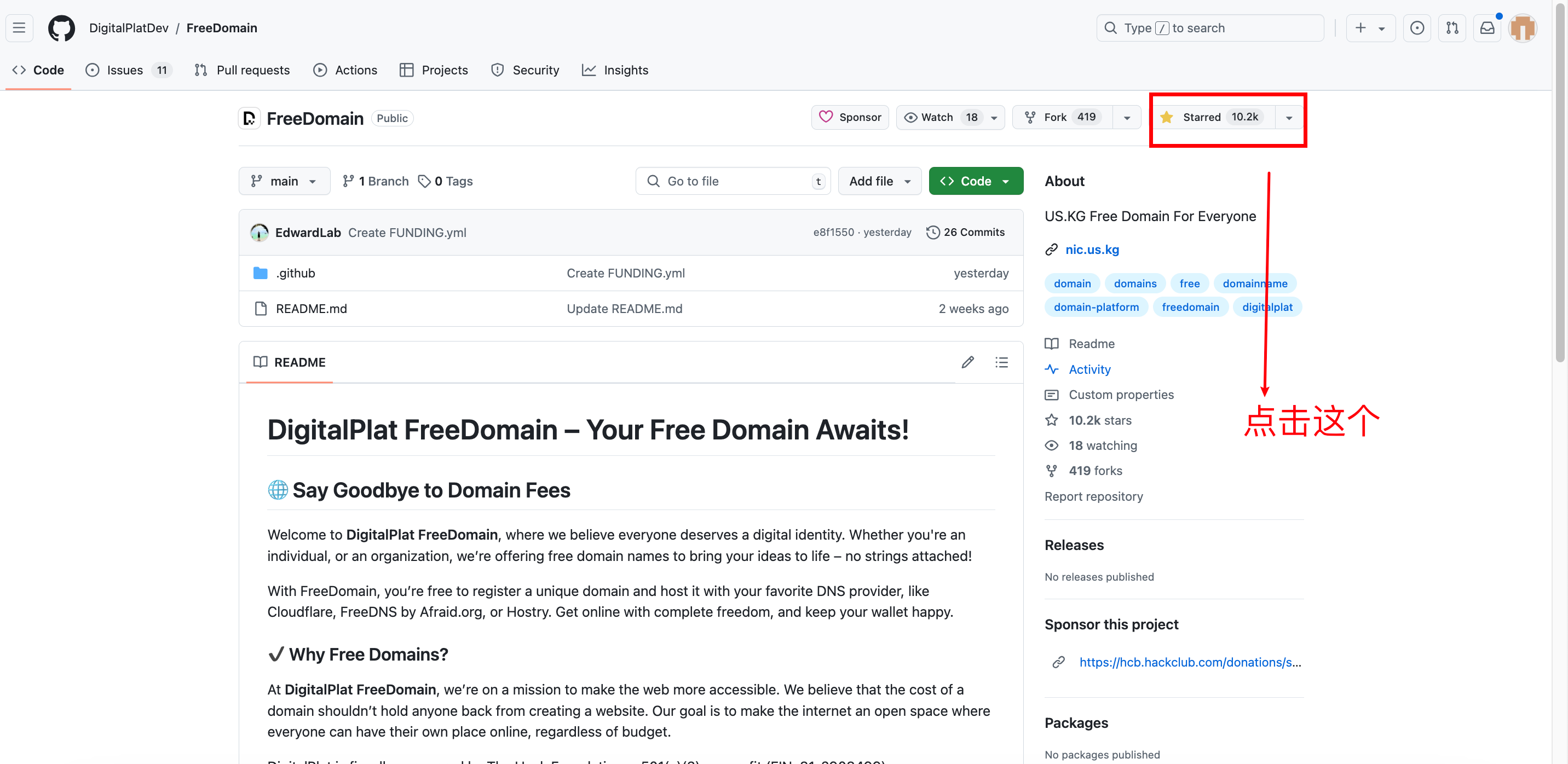The width and height of the screenshot is (1568, 764).
Task: Click the pulse icon beside Activity
Action: click(x=1051, y=369)
